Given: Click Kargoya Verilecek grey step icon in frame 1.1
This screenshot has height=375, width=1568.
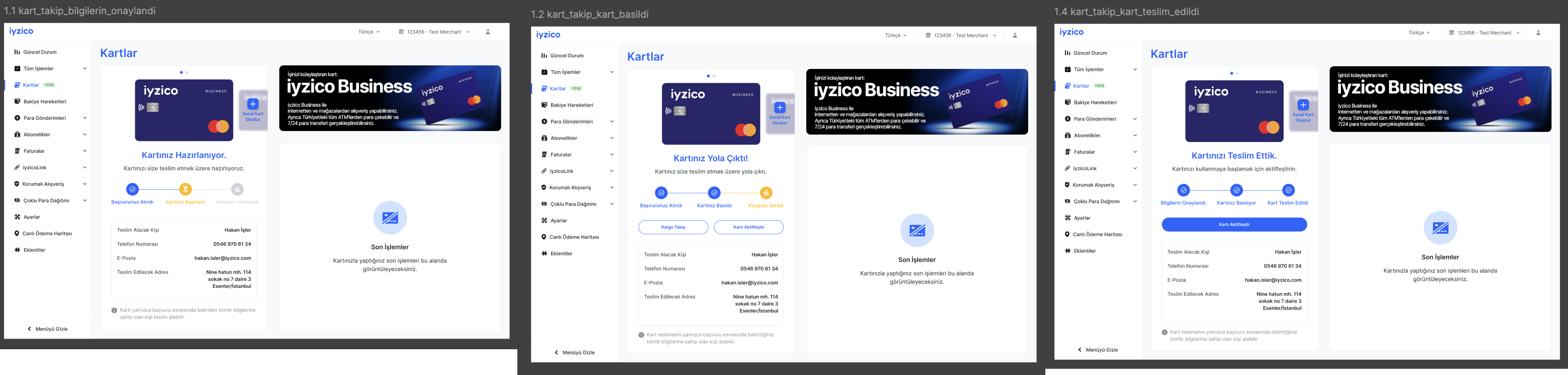Looking at the screenshot, I should (x=237, y=189).
